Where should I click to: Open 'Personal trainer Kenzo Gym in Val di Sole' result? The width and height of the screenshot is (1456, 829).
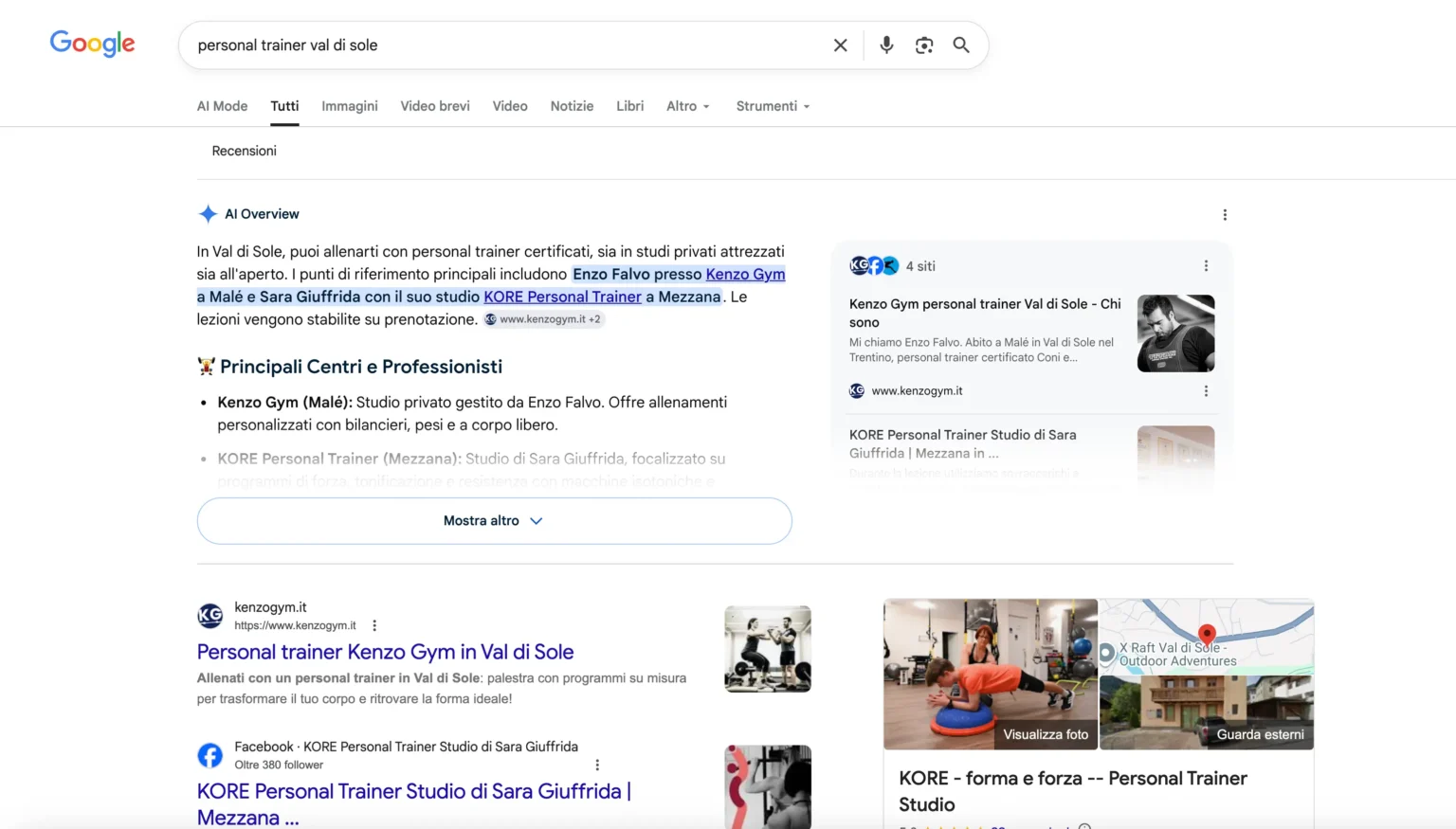(x=385, y=652)
